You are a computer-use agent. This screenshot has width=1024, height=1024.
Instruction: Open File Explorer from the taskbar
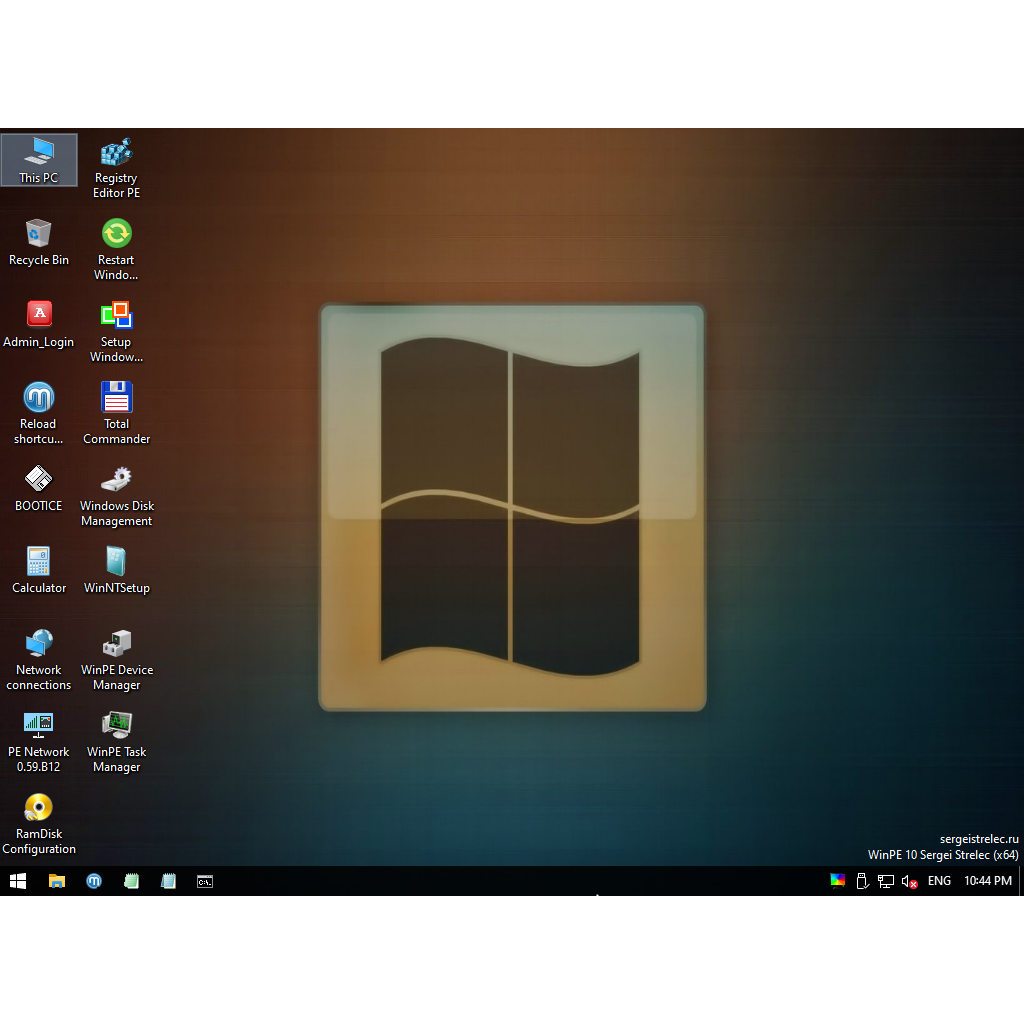coord(57,881)
